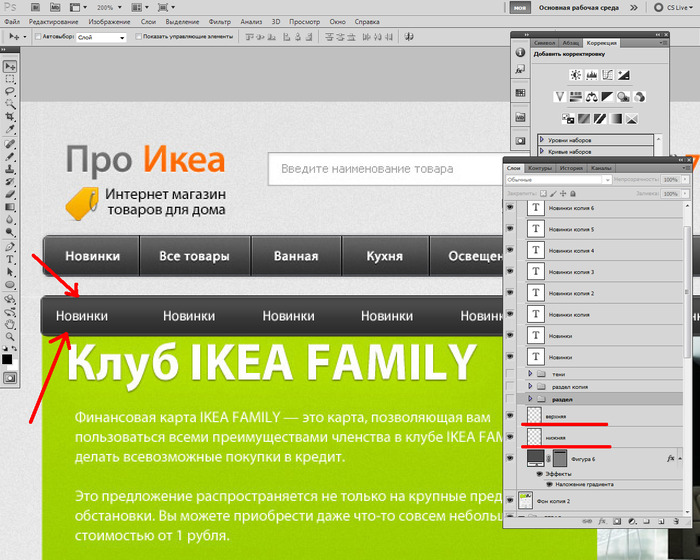Viewport: 700px width, 560px height.
Task: Open the Фильтр menu
Action: pyautogui.click(x=220, y=21)
